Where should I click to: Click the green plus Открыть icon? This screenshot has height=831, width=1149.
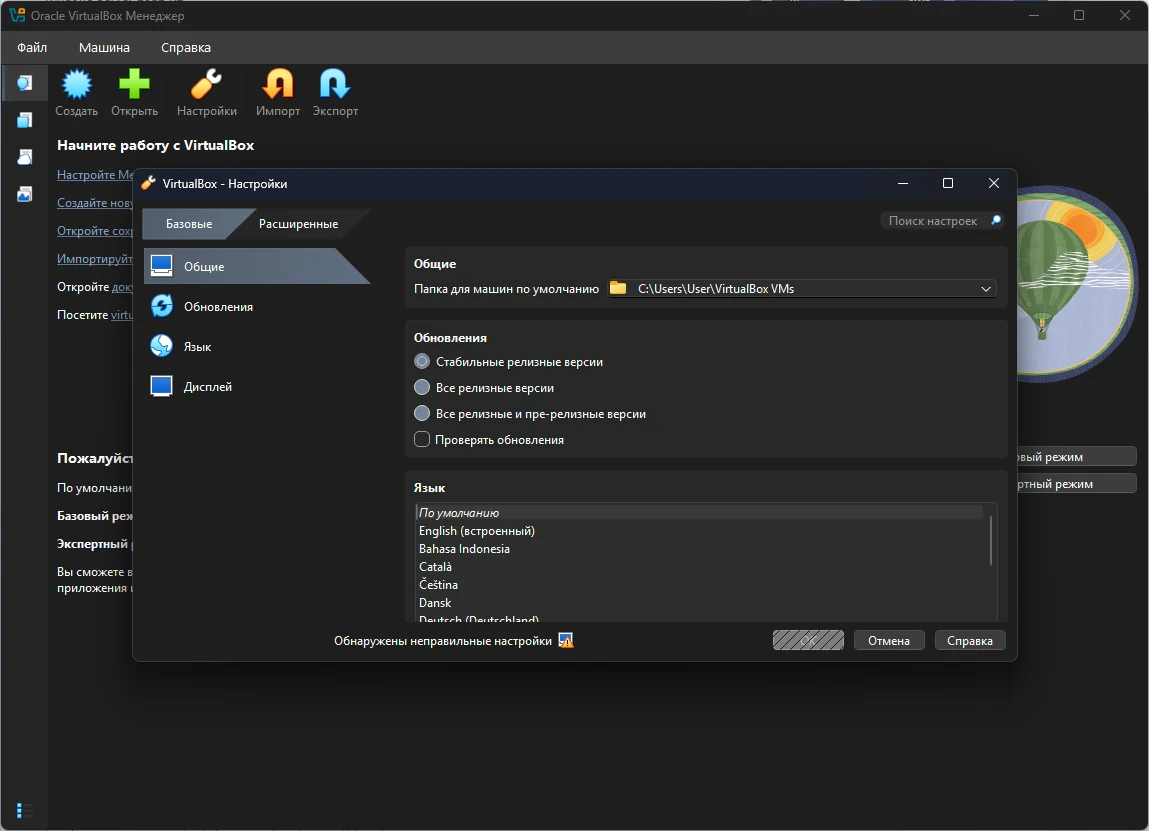(134, 84)
